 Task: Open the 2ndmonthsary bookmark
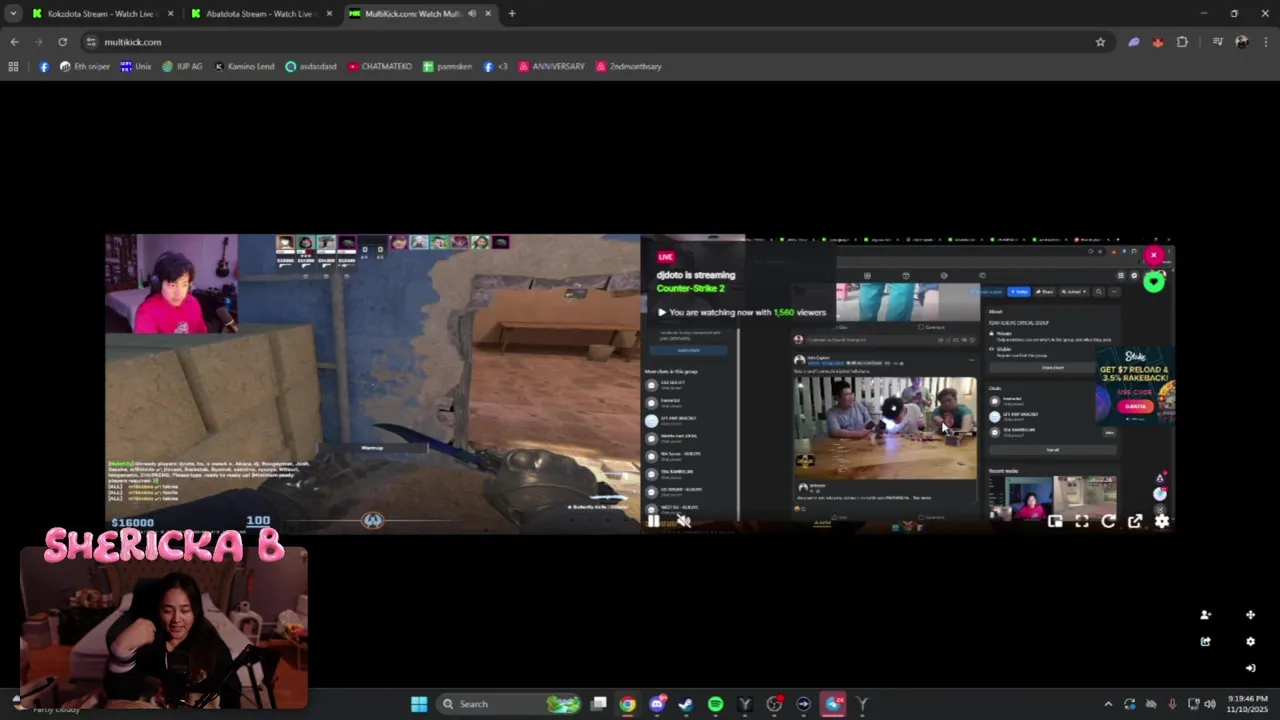[x=629, y=66]
